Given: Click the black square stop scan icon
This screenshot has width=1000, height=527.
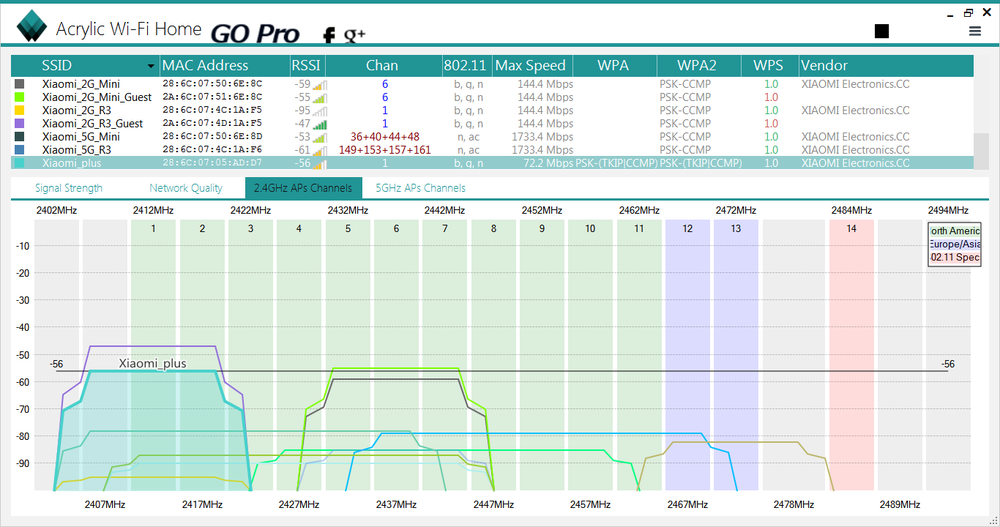Looking at the screenshot, I should pyautogui.click(x=881, y=32).
